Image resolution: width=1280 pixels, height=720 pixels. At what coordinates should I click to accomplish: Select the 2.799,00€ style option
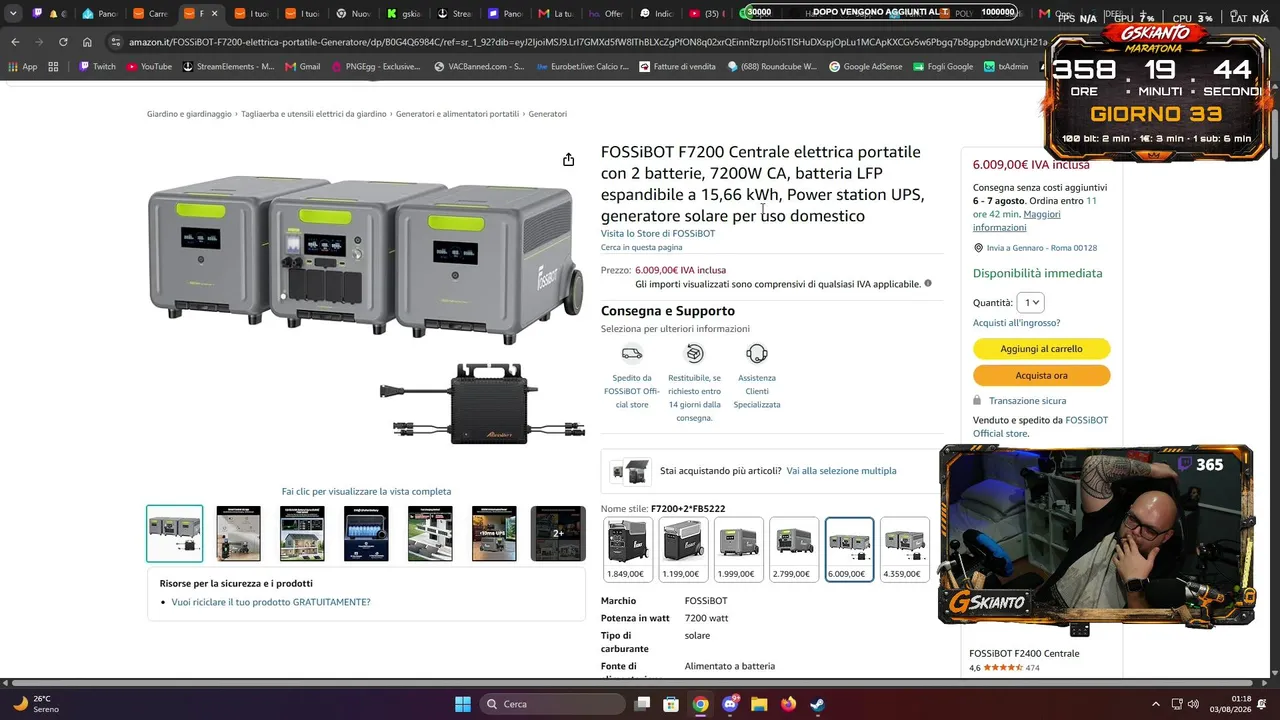[x=794, y=549]
